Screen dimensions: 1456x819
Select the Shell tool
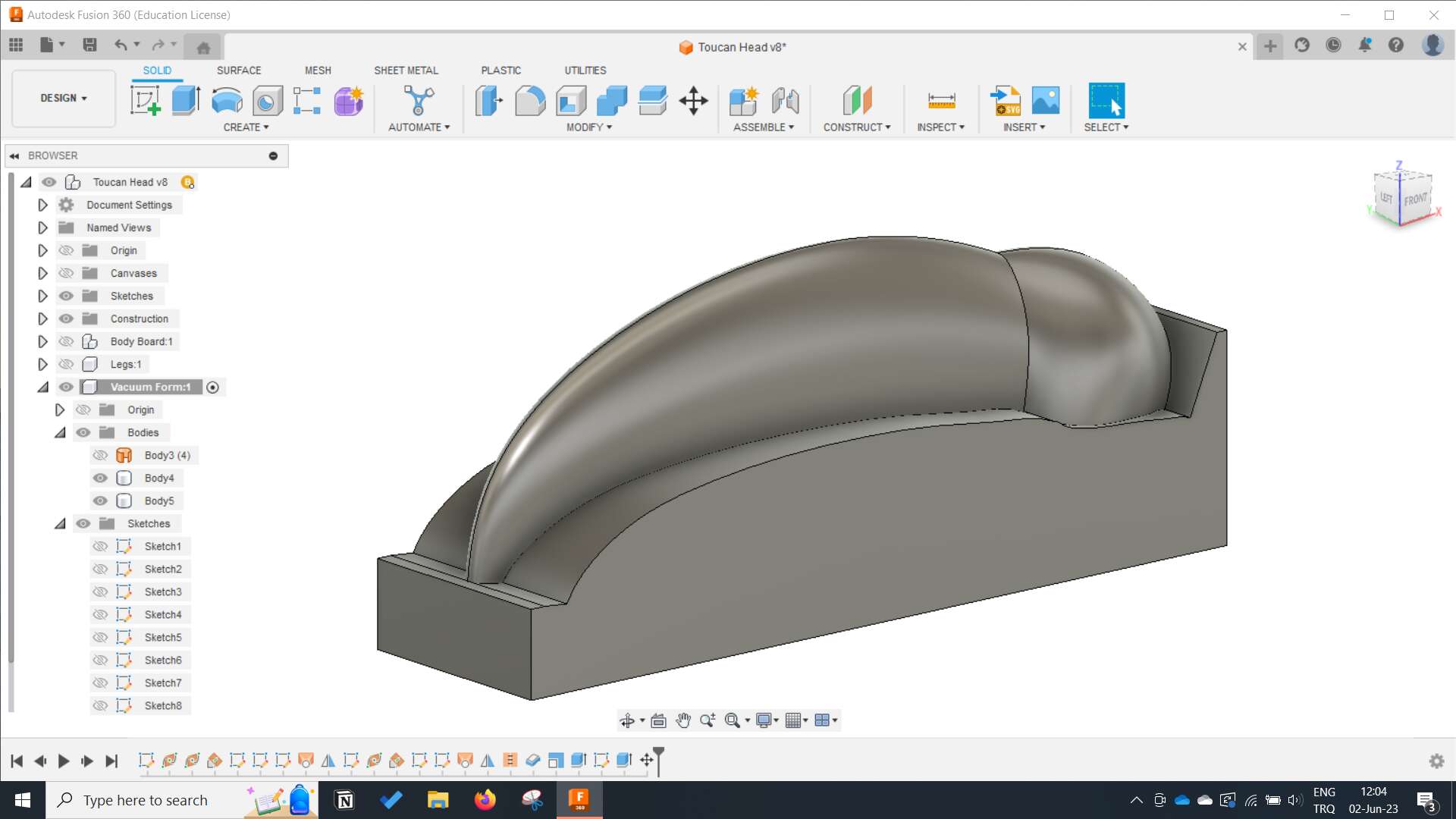tap(571, 100)
